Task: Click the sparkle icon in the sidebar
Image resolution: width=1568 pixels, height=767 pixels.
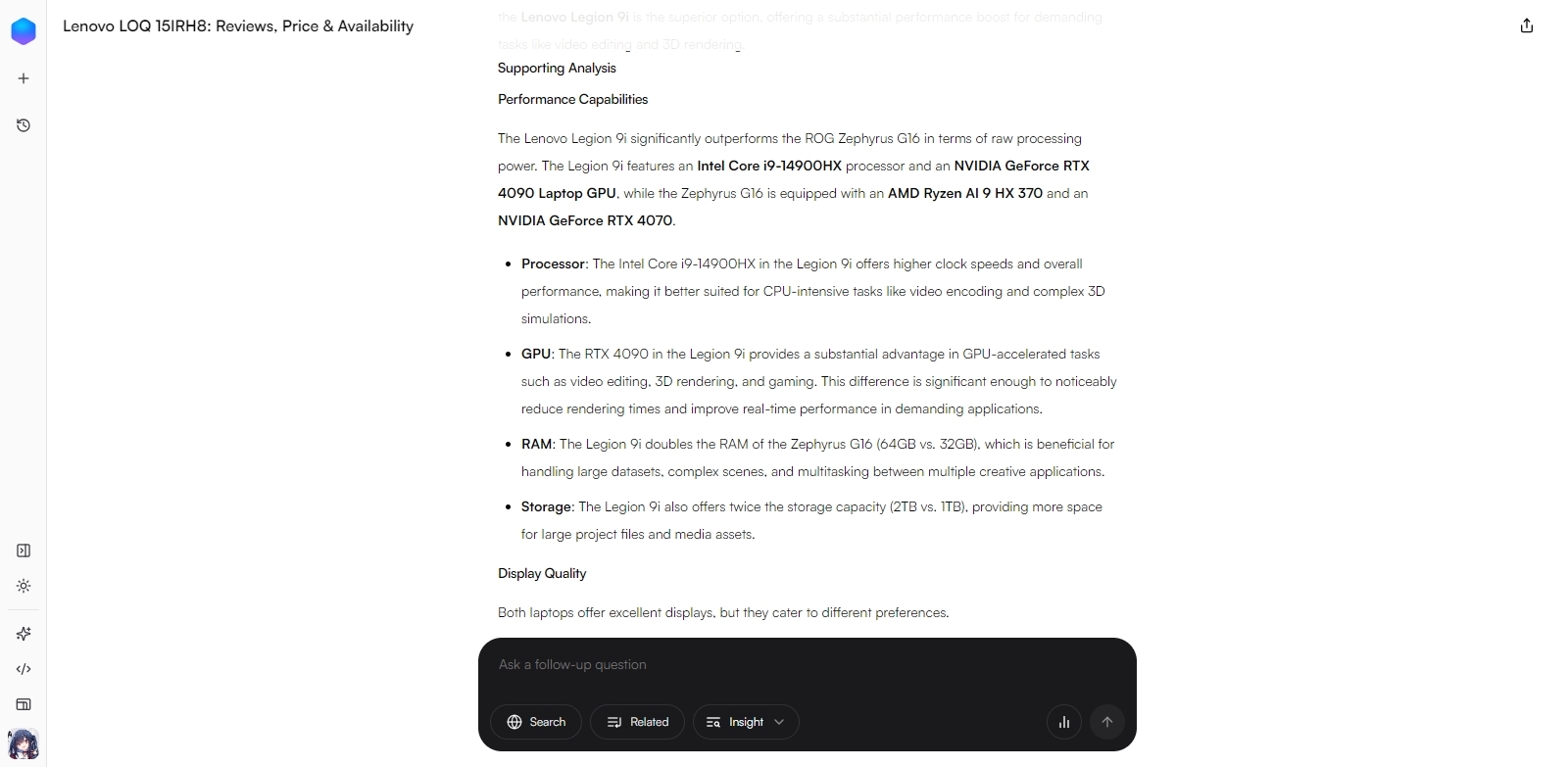Action: pos(24,634)
